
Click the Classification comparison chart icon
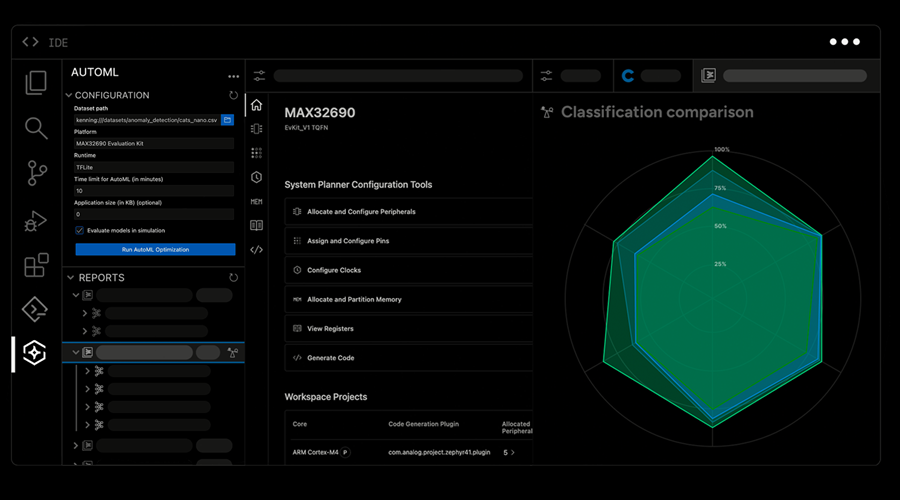coord(548,113)
